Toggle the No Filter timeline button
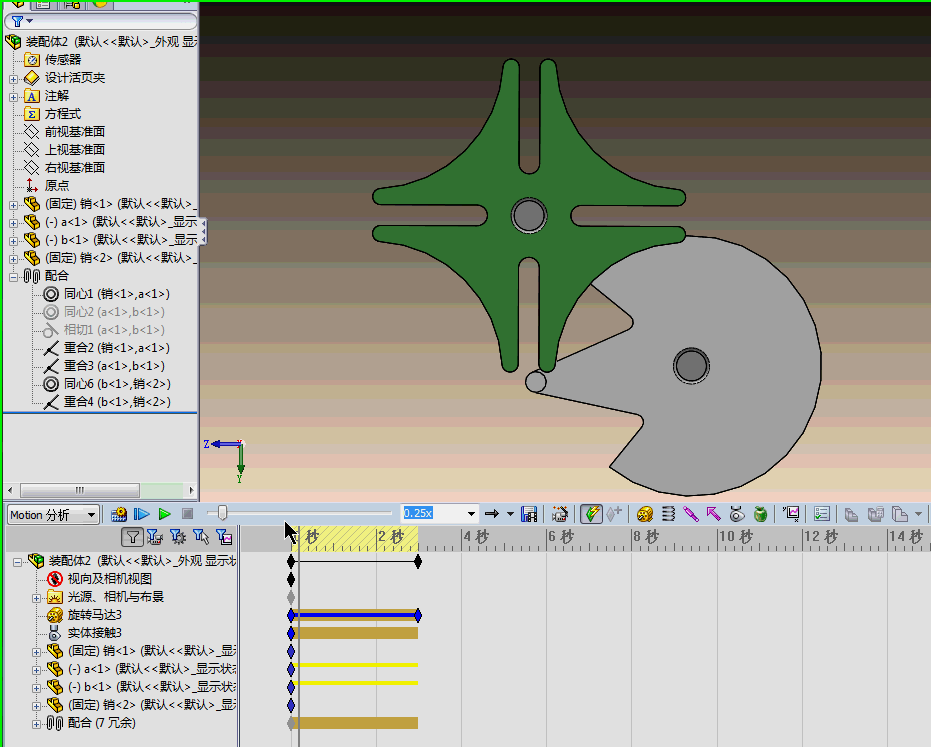 (x=132, y=537)
